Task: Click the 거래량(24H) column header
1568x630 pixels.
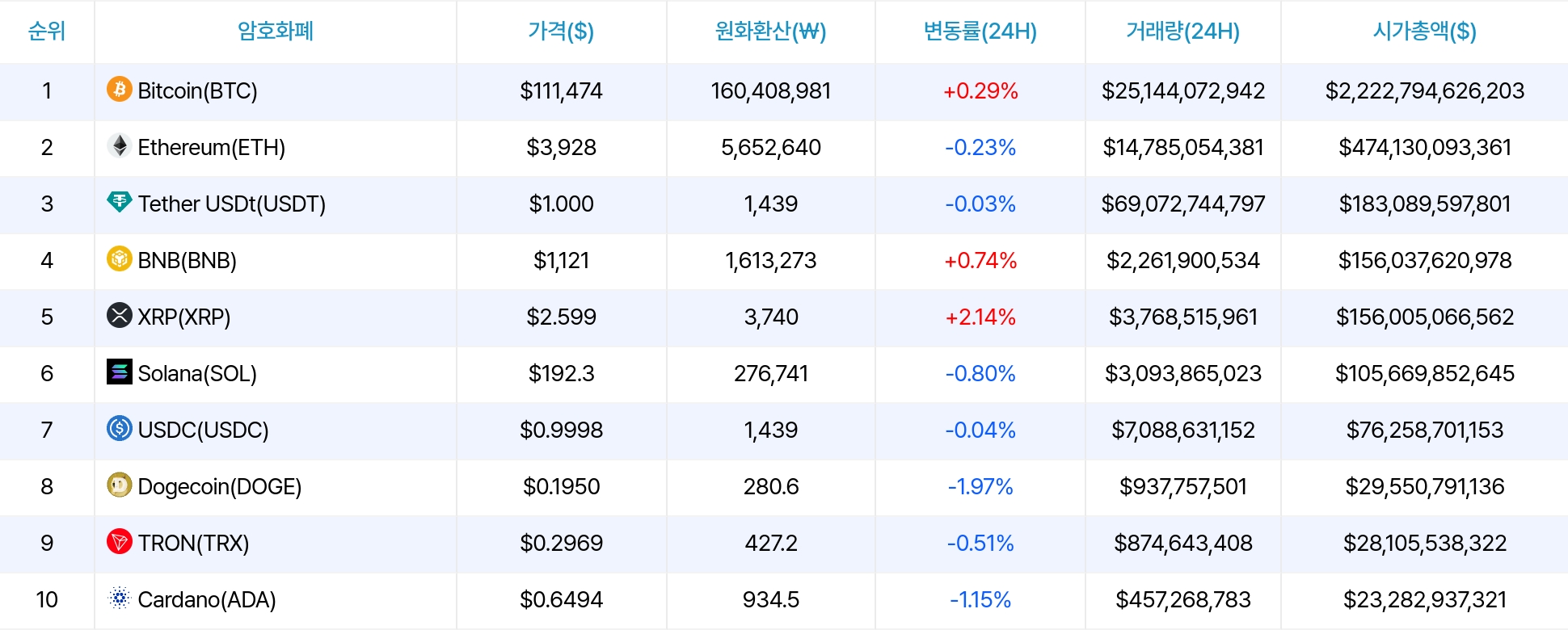Action: [1182, 31]
